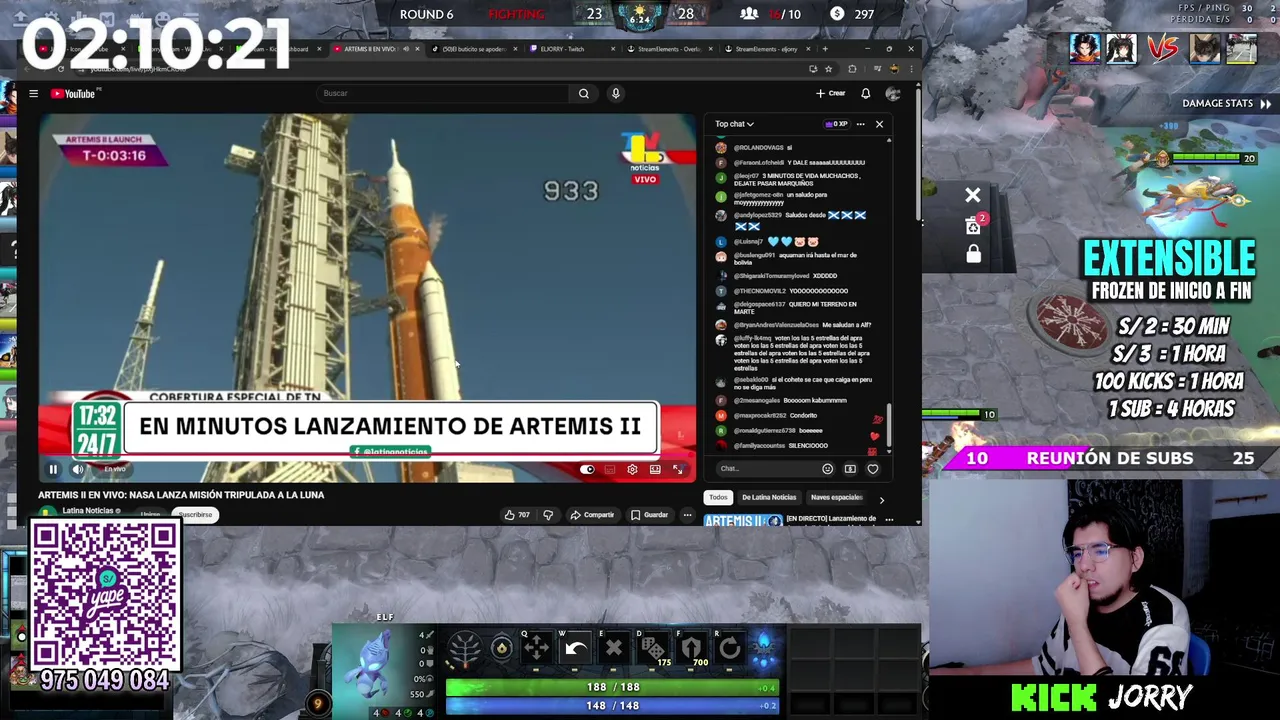Go to YouTube home via the logo

tap(73, 94)
